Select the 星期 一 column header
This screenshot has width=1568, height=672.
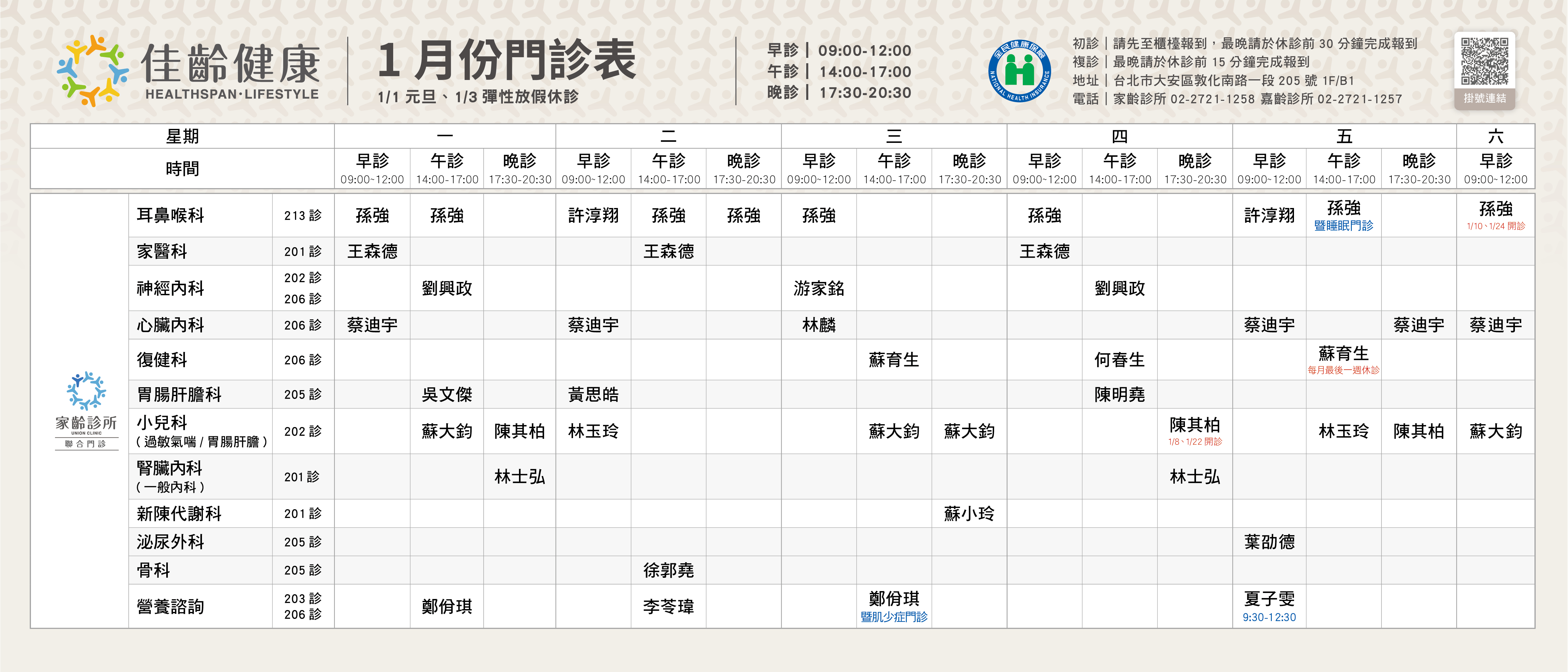click(445, 136)
